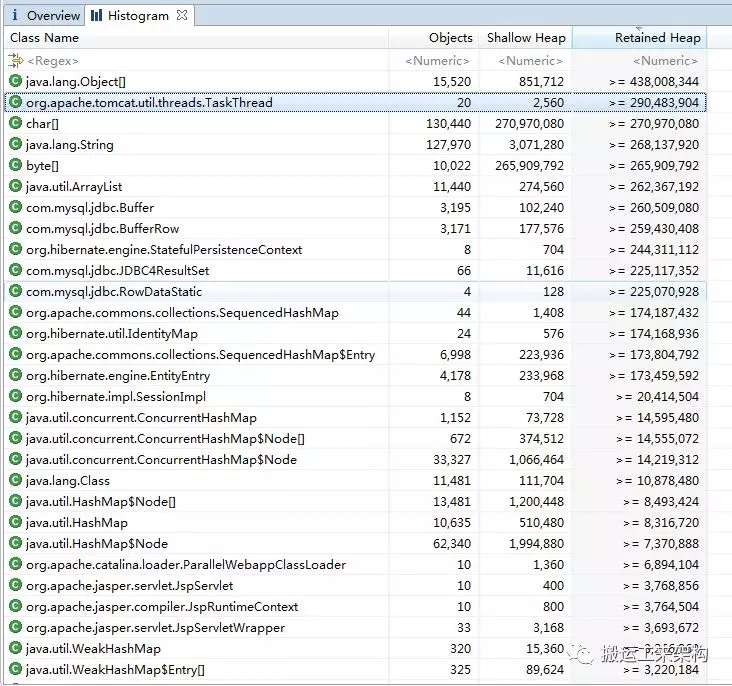The height and width of the screenshot is (686, 732).
Task: Select org.hibernate.engine.EntityEntry class name
Action: (118, 376)
